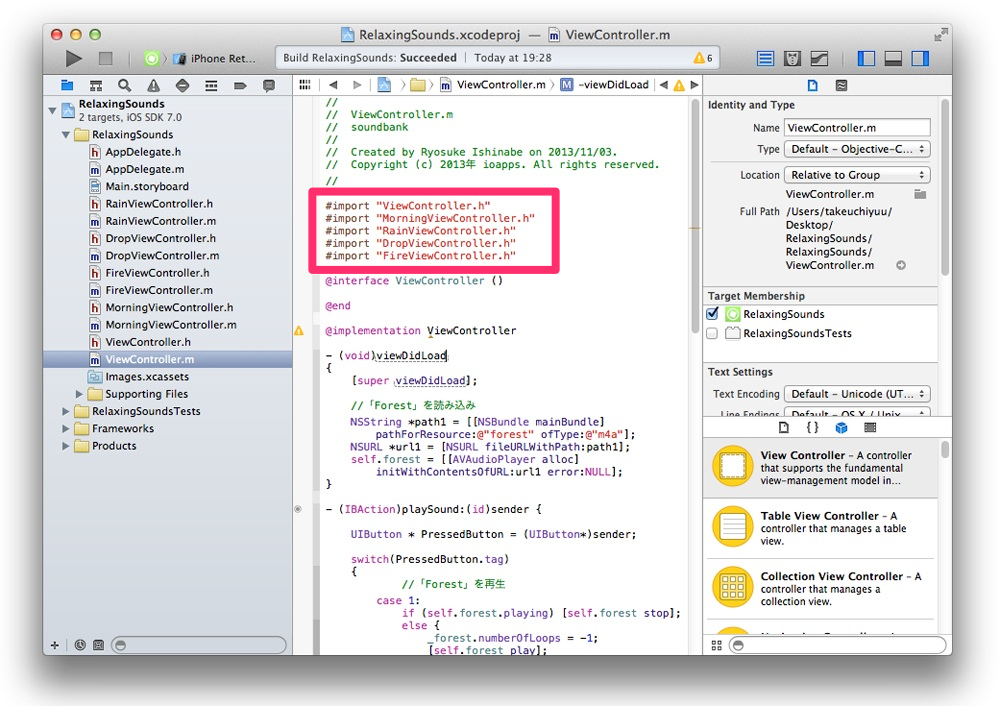The image size is (1000, 706).
Task: Enable RelaxingSoundsTests target membership checkbox
Action: pos(713,333)
